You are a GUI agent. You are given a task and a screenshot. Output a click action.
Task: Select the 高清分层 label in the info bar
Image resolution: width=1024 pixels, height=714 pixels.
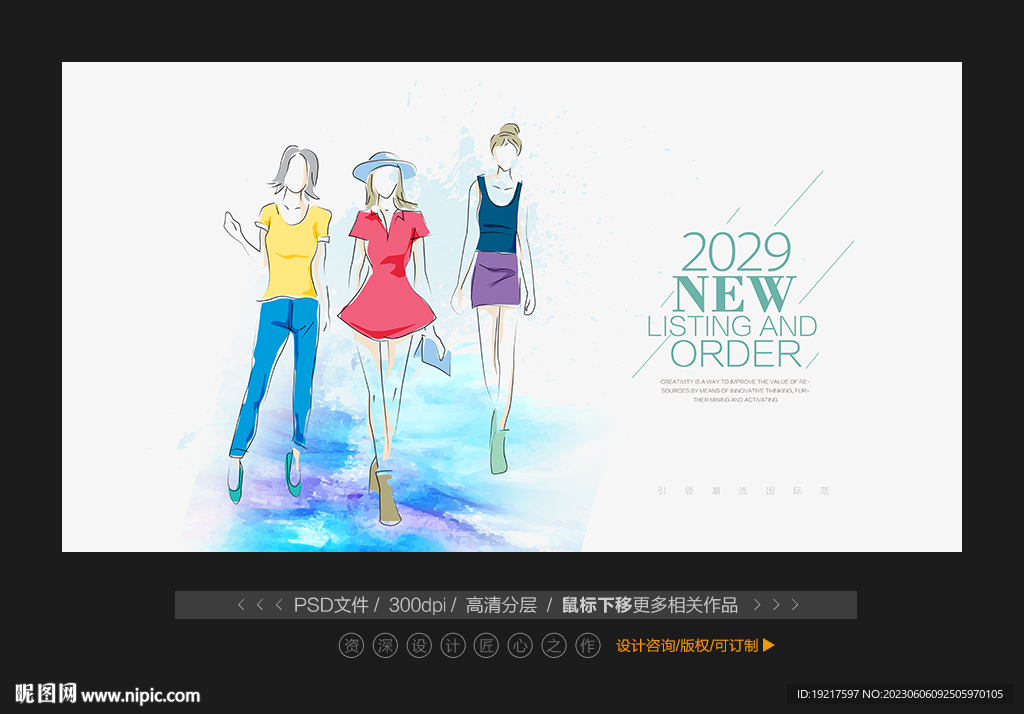tap(501, 605)
